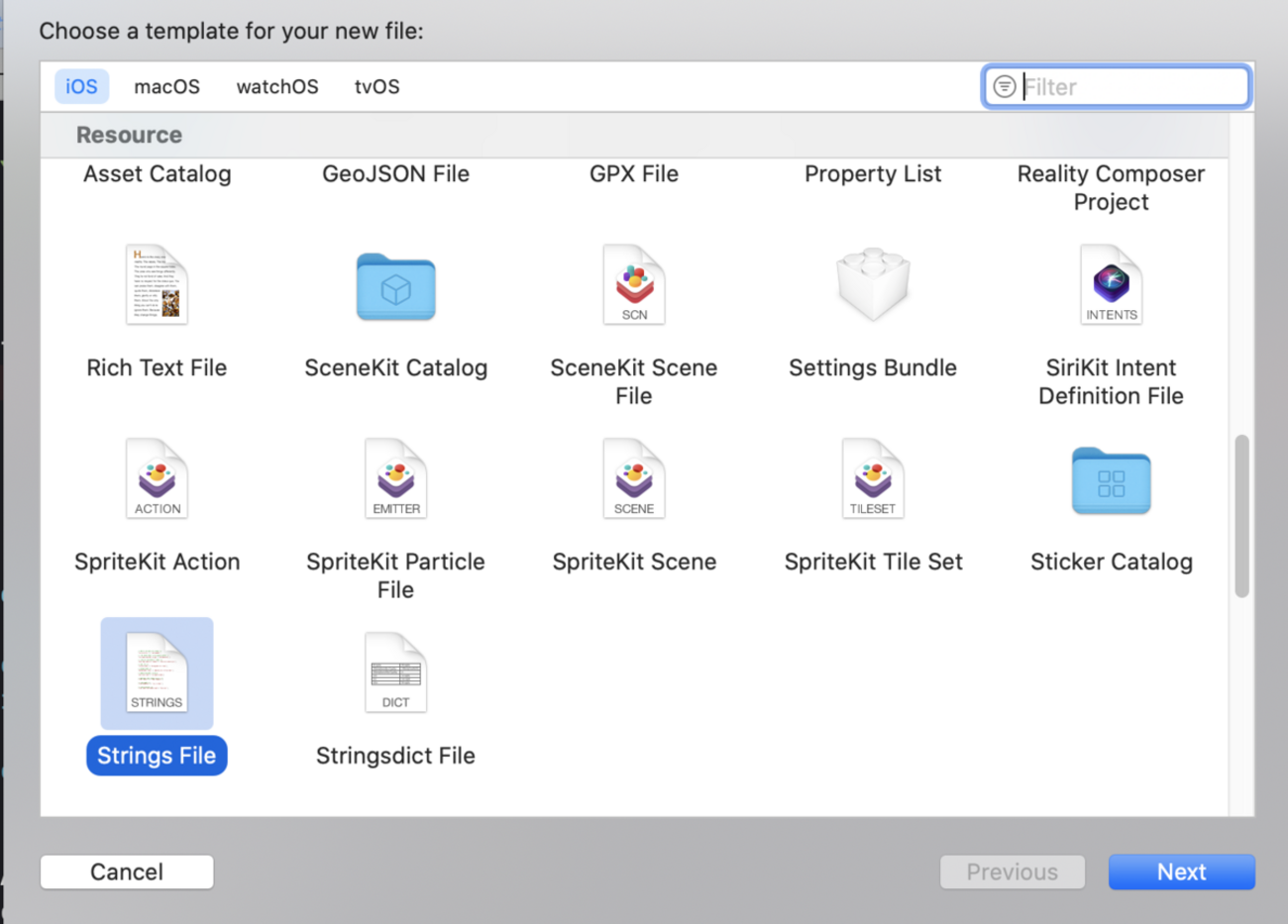
Task: Switch to the macOS tab
Action: (x=166, y=87)
